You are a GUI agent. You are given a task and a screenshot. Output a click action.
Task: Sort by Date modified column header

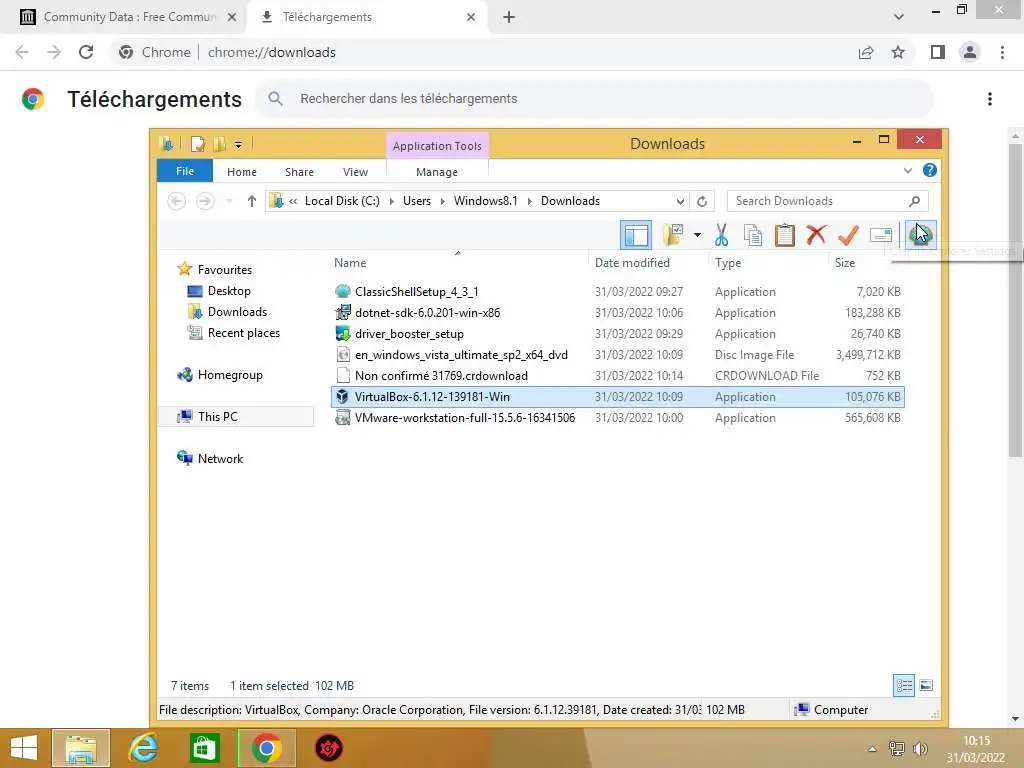coord(632,263)
